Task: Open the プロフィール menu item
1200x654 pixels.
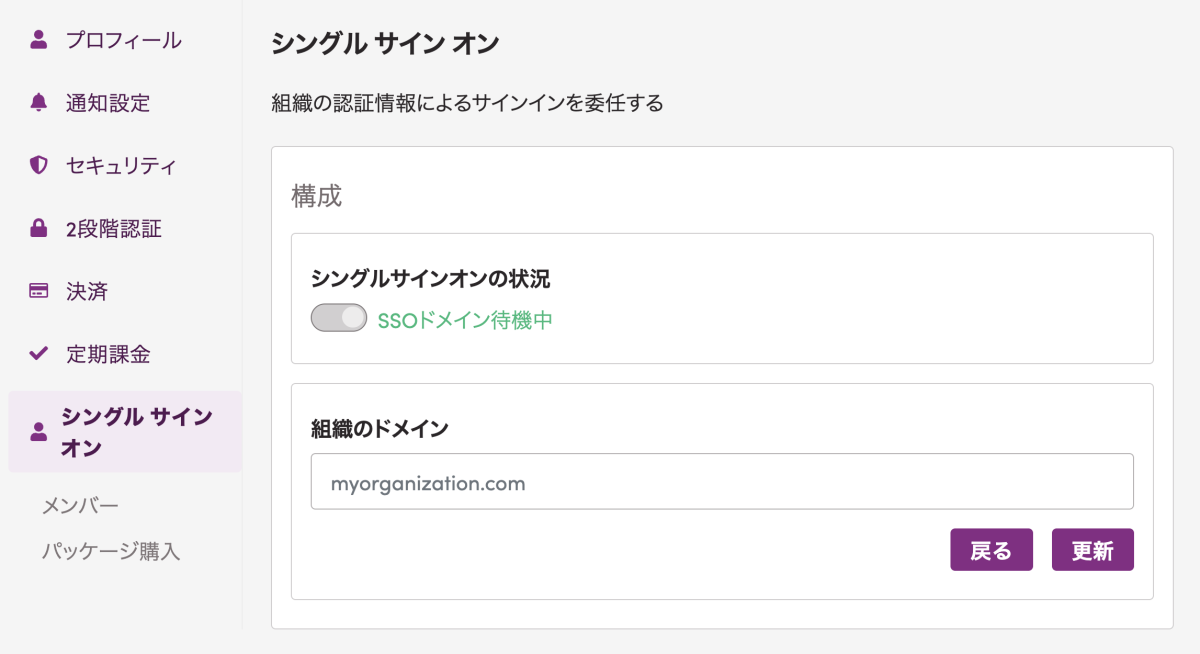Action: point(123,40)
